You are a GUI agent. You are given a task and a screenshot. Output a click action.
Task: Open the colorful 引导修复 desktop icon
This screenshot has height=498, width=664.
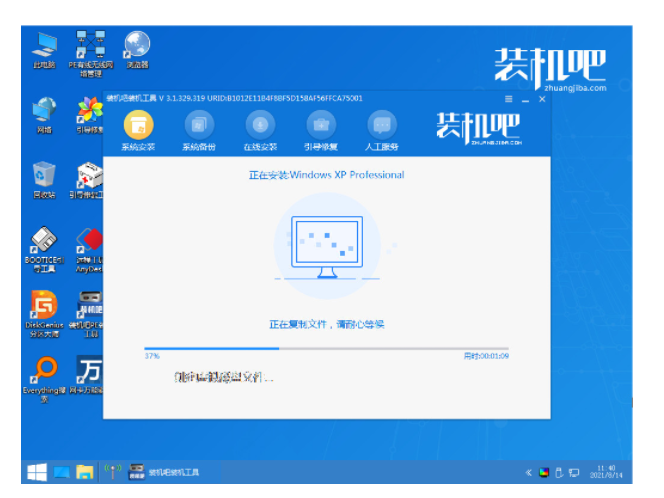click(x=89, y=115)
